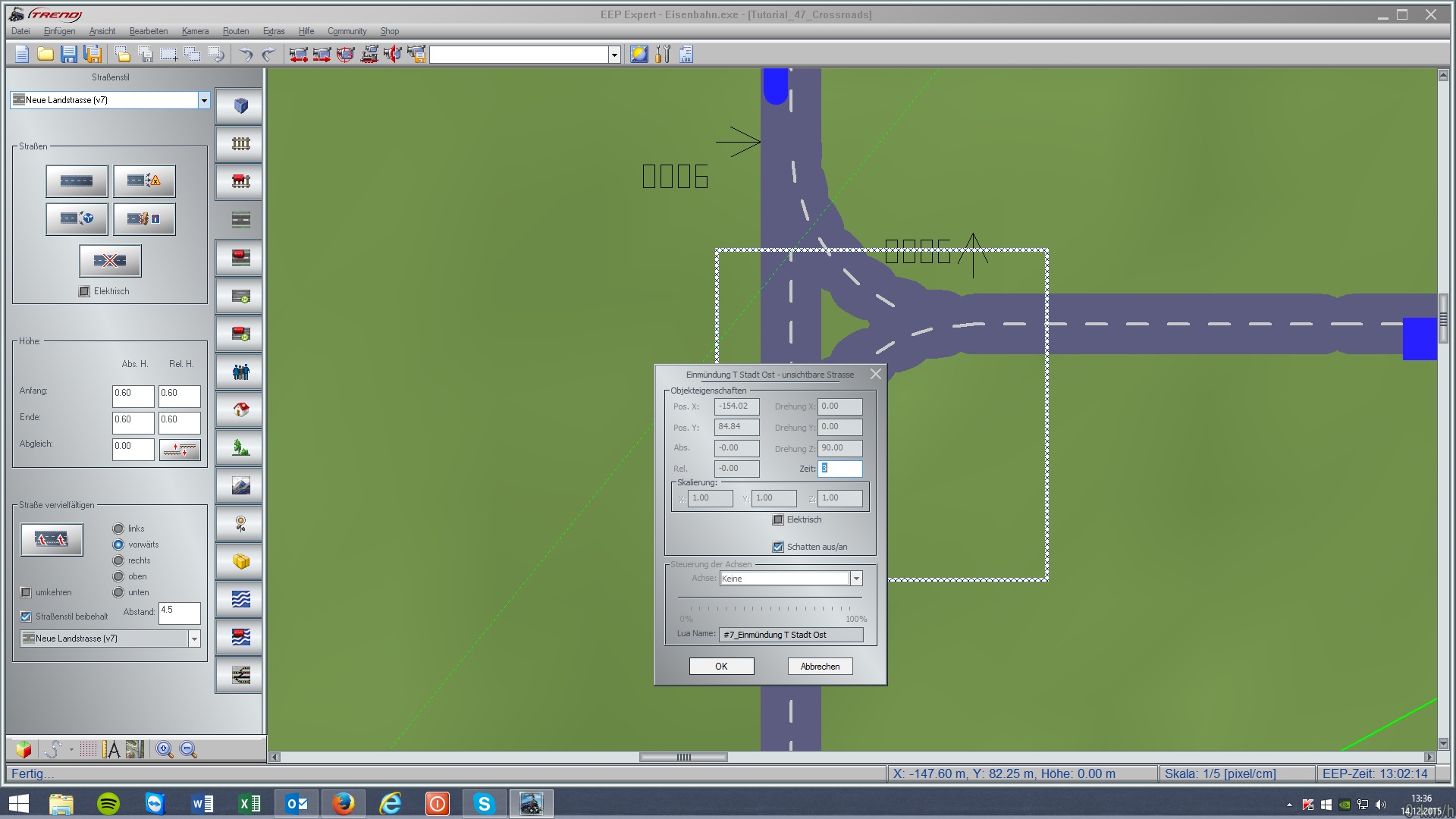Toggle Schatten aus/an checkbox

pos(778,548)
